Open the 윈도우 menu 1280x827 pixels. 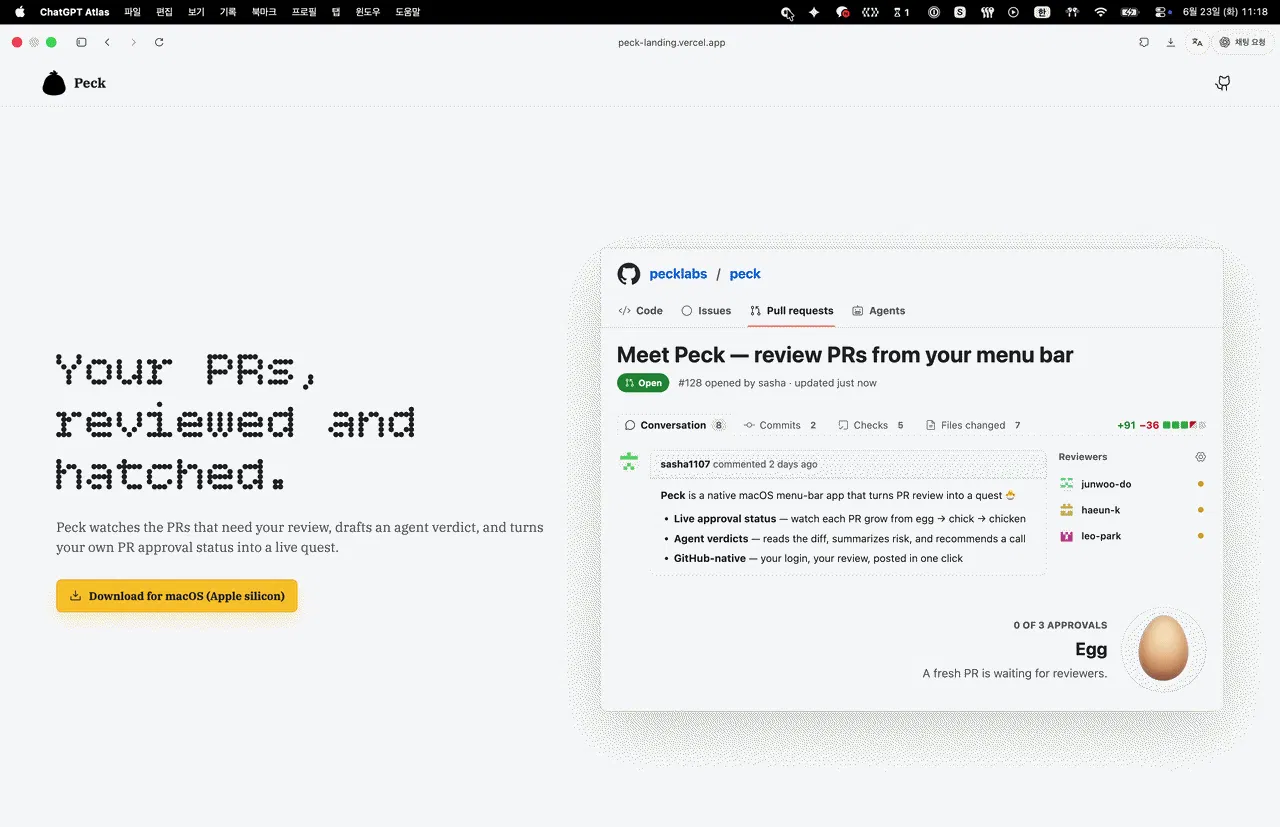pos(368,12)
